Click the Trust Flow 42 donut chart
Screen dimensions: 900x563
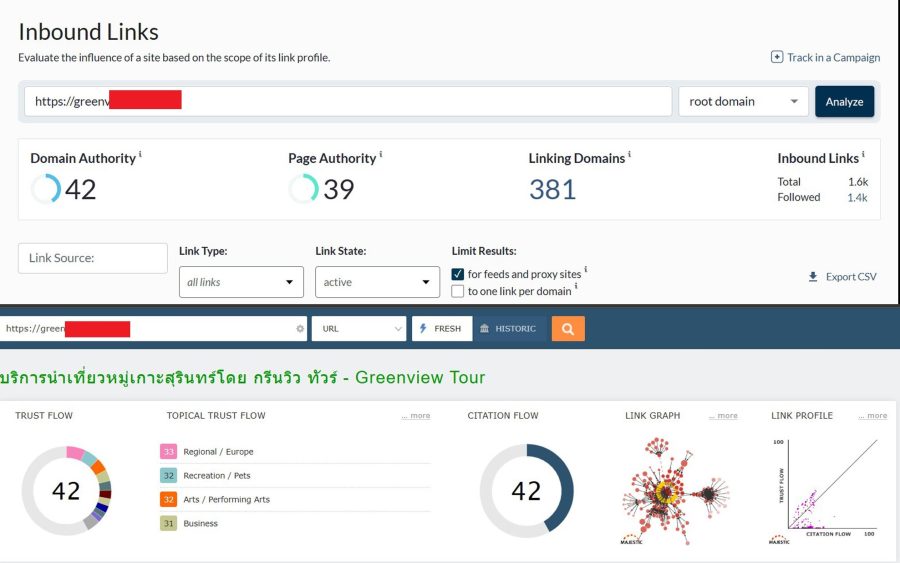(66, 491)
